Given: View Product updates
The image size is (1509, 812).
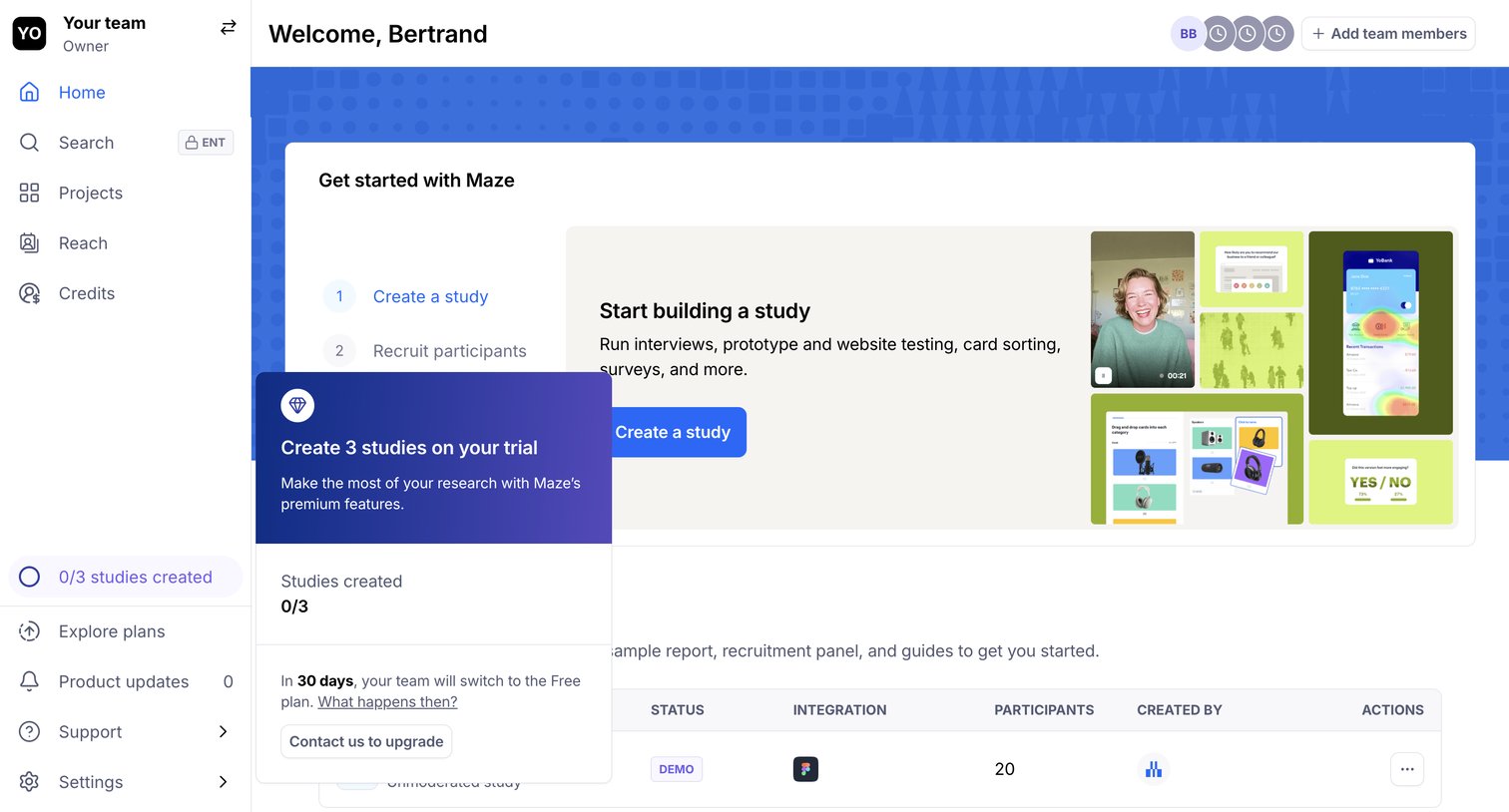Looking at the screenshot, I should pos(125,681).
